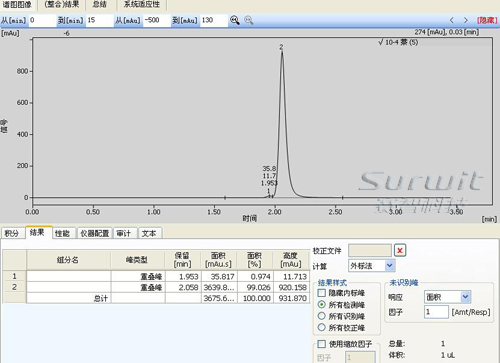Click the 到[min] time input field
This screenshot has height=363, width=500.
pos(99,20)
